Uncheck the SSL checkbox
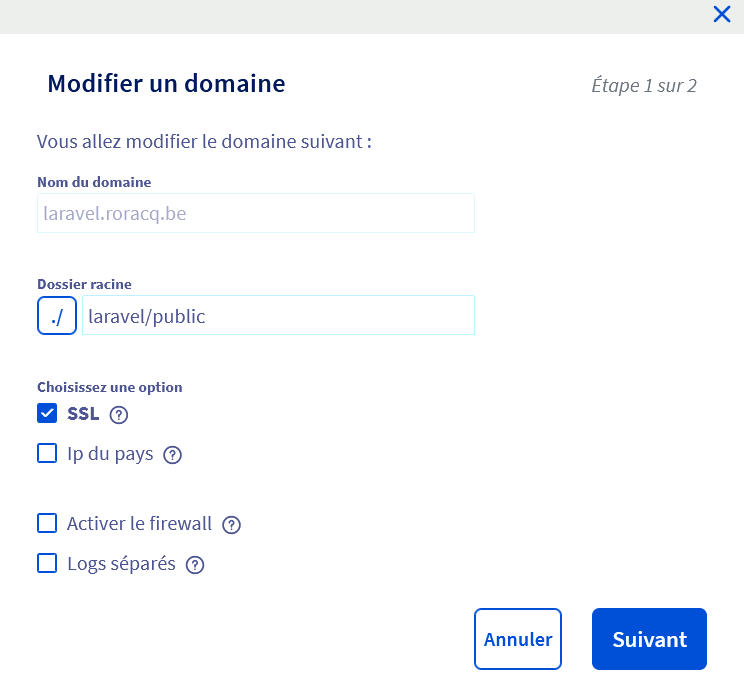 tap(47, 413)
